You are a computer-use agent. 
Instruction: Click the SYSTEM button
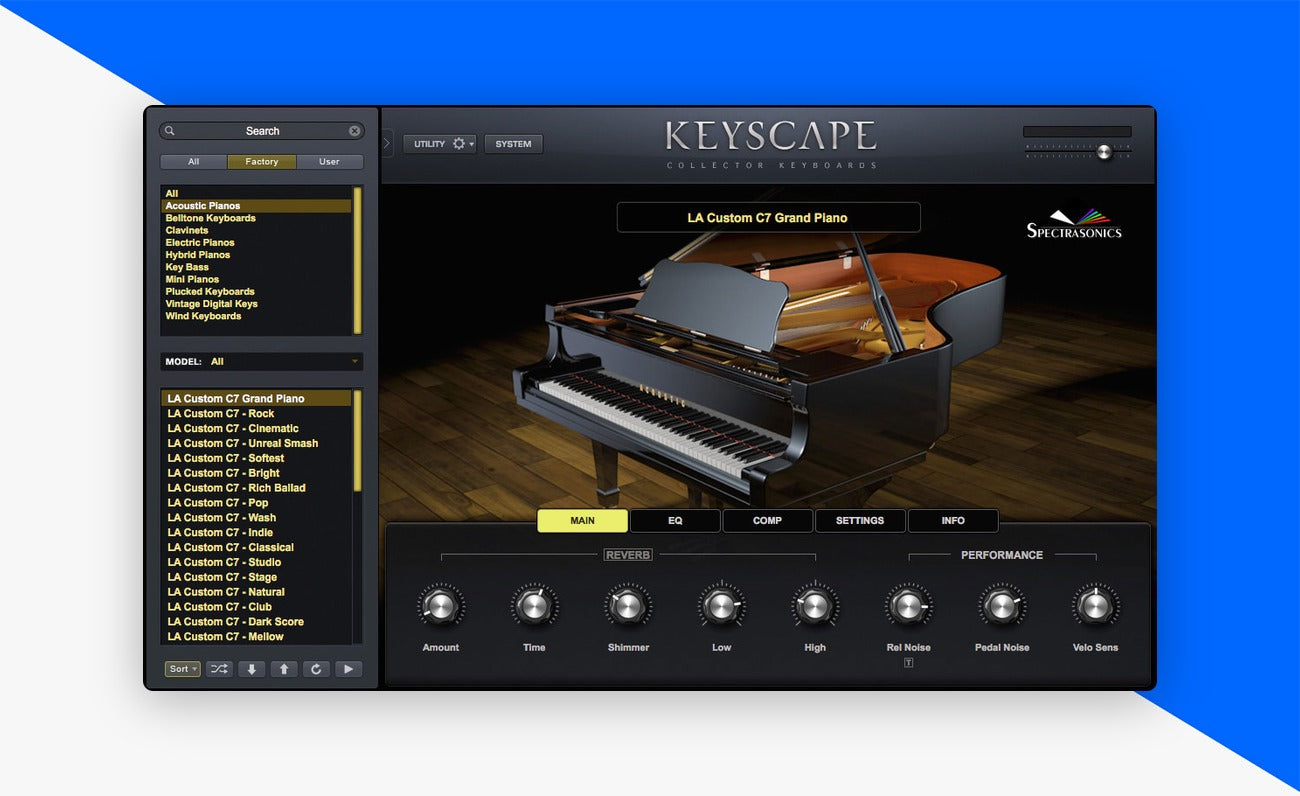coord(513,144)
